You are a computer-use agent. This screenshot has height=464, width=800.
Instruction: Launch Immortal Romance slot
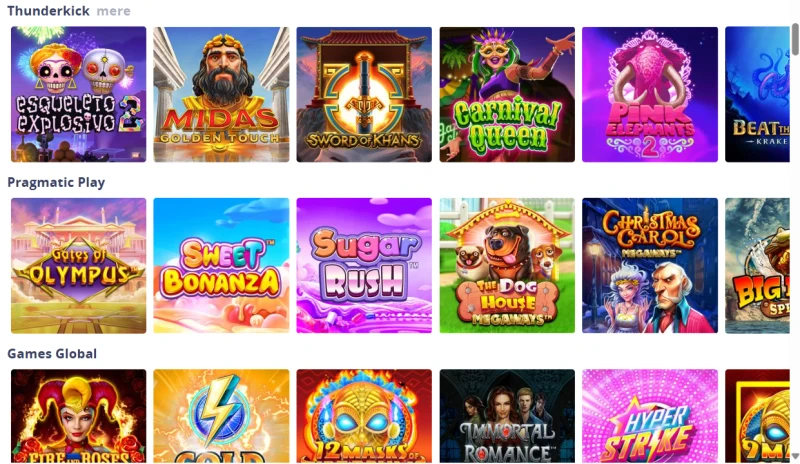click(x=507, y=416)
